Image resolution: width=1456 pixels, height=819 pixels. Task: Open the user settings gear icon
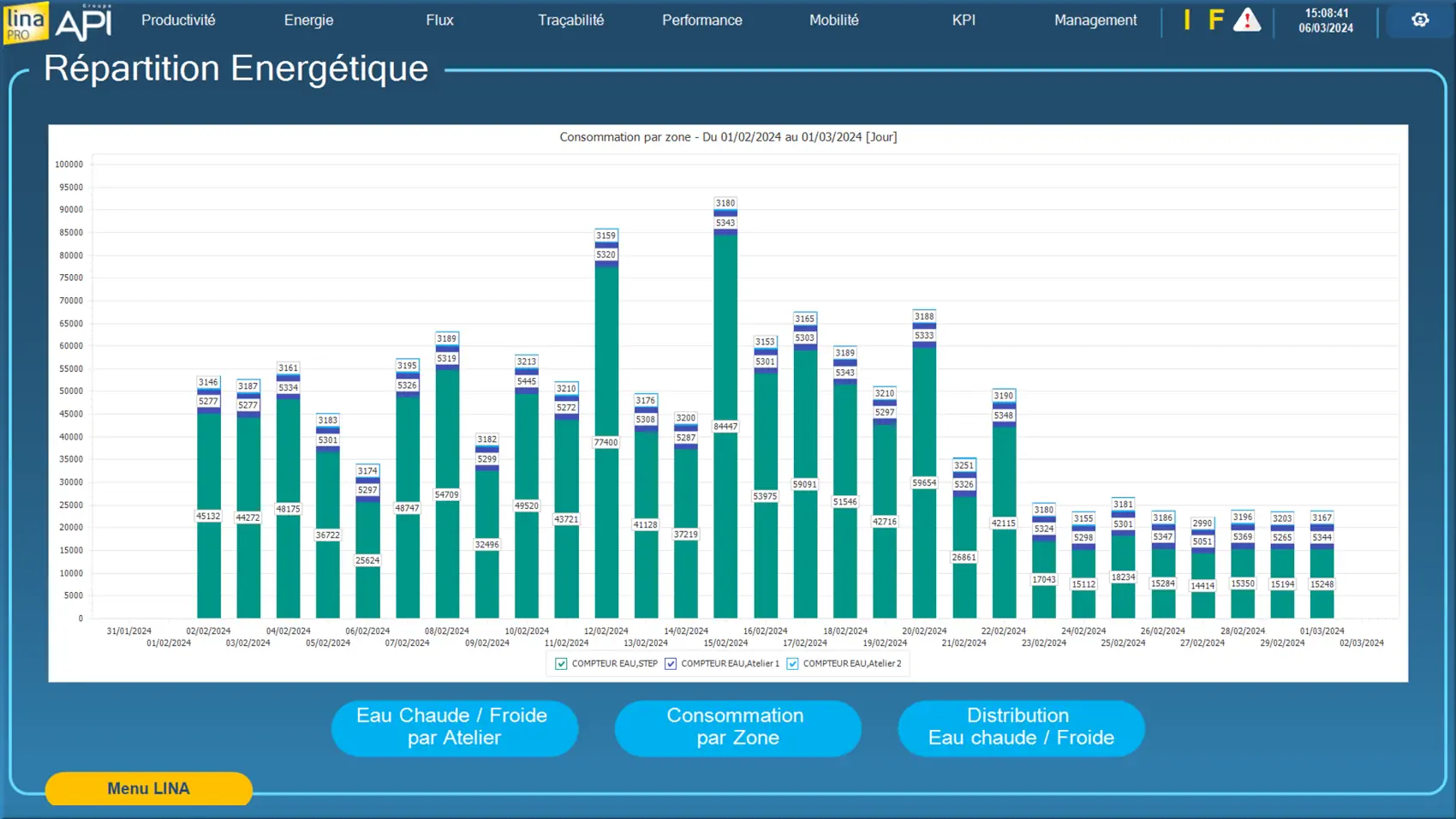1419,20
